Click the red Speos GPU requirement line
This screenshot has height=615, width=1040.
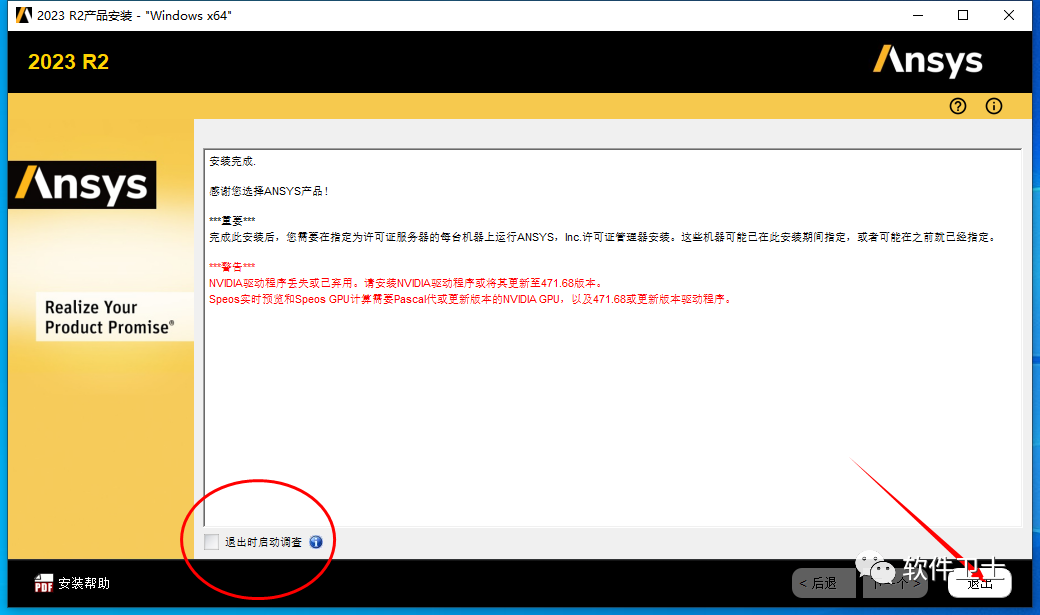coord(470,299)
